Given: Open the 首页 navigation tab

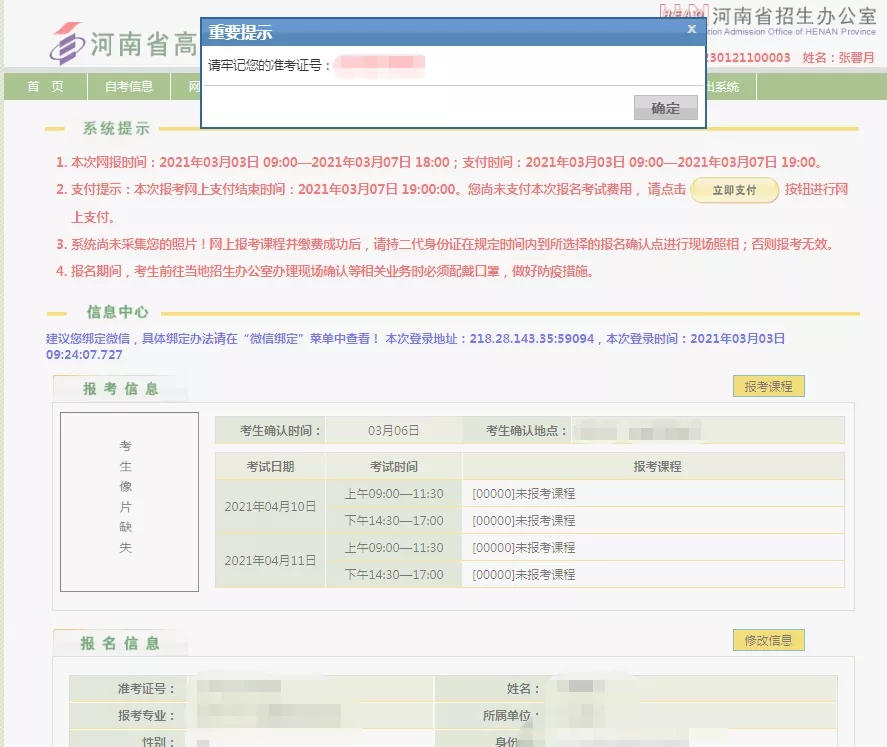Looking at the screenshot, I should click(x=45, y=87).
